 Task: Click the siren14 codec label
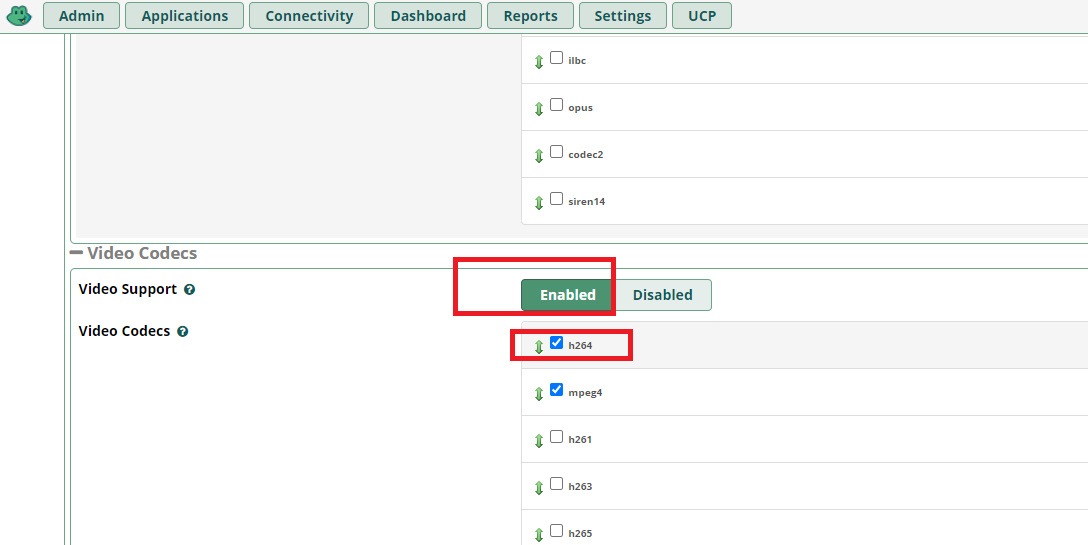pyautogui.click(x=586, y=202)
